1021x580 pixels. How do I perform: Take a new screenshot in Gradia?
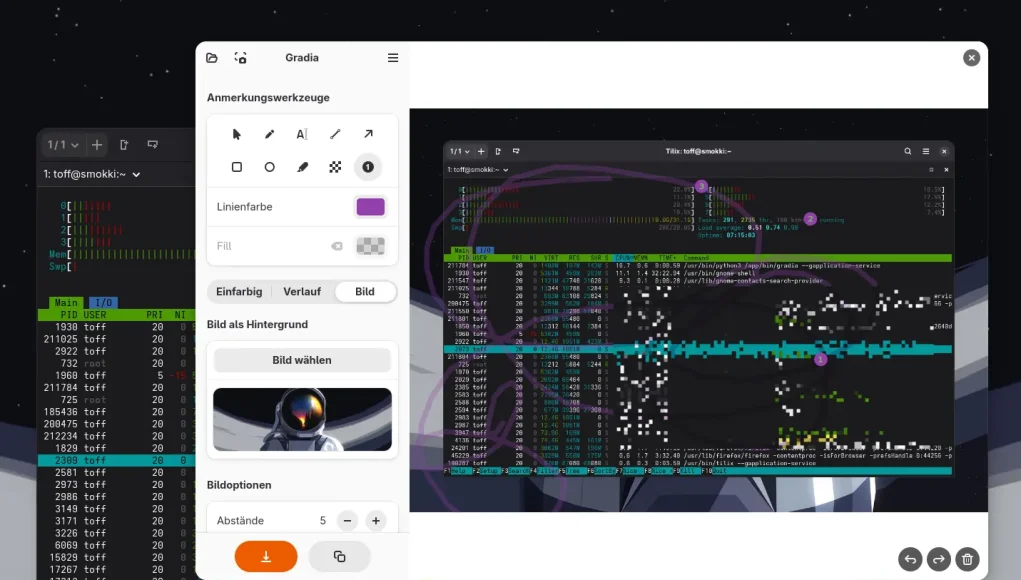pos(240,58)
